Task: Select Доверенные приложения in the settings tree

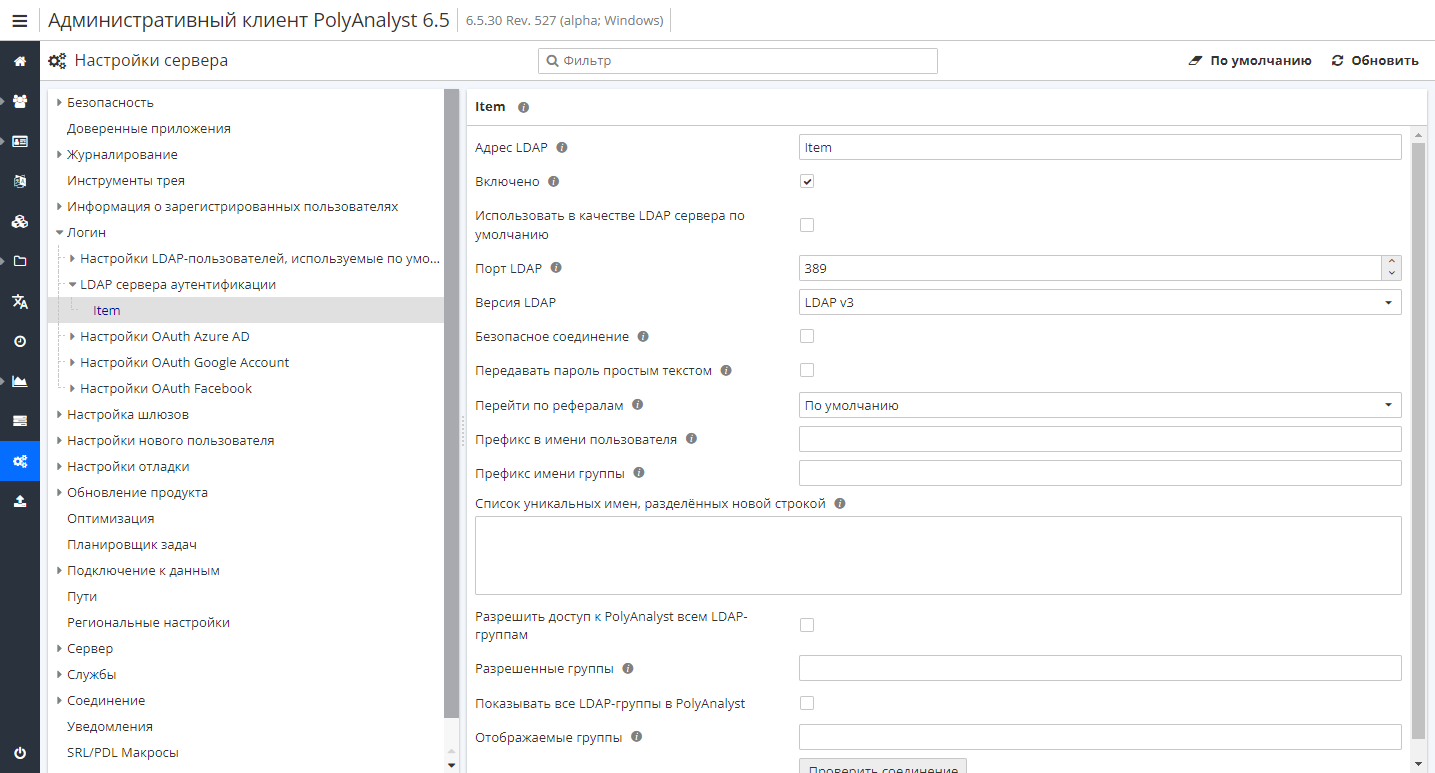Action: pyautogui.click(x=149, y=129)
